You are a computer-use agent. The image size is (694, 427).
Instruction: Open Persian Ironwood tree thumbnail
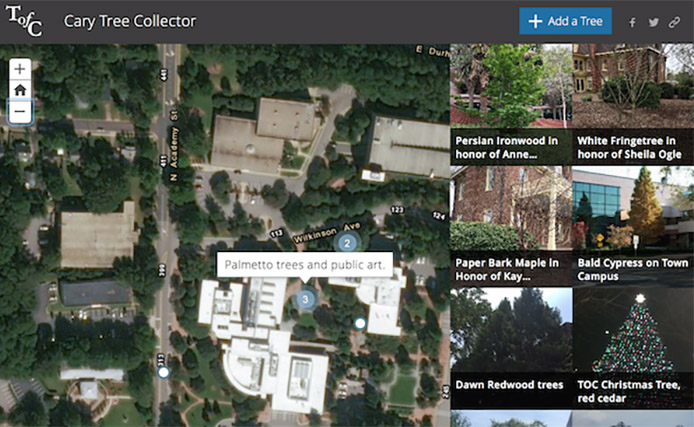point(511,104)
